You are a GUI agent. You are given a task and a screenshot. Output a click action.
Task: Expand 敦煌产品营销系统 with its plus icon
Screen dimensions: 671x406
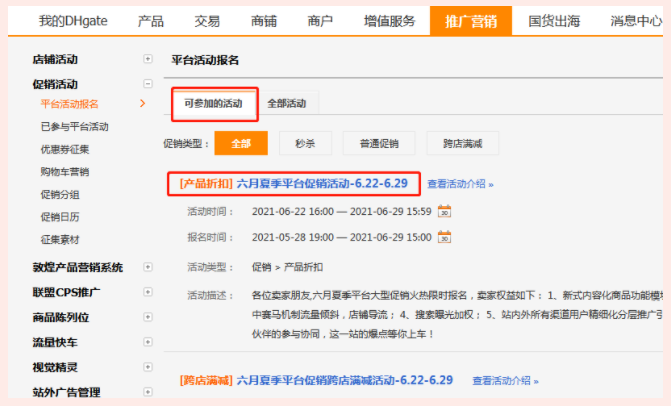pos(148,267)
